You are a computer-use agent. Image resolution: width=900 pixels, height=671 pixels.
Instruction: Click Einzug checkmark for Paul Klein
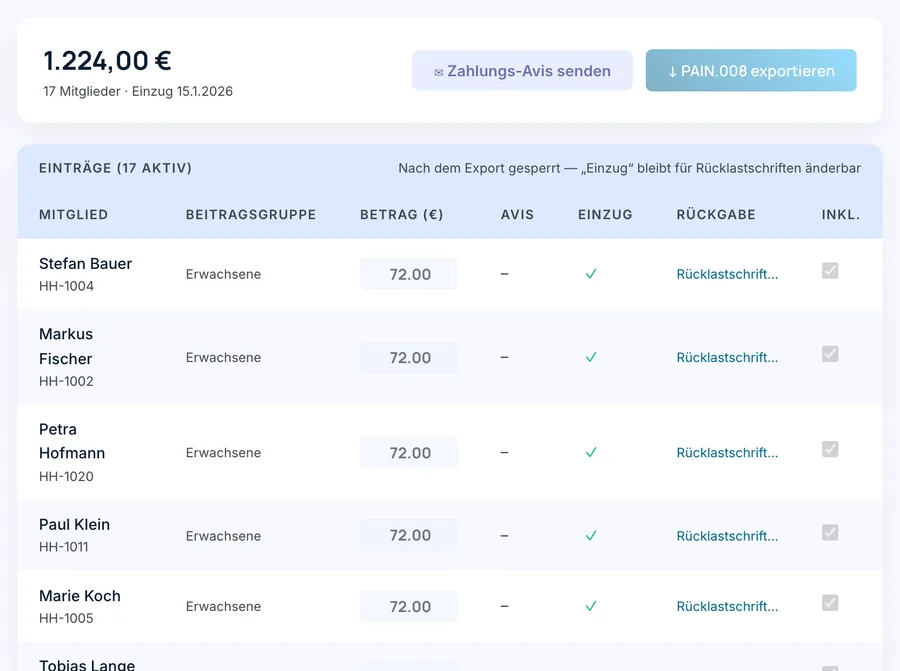tap(591, 536)
